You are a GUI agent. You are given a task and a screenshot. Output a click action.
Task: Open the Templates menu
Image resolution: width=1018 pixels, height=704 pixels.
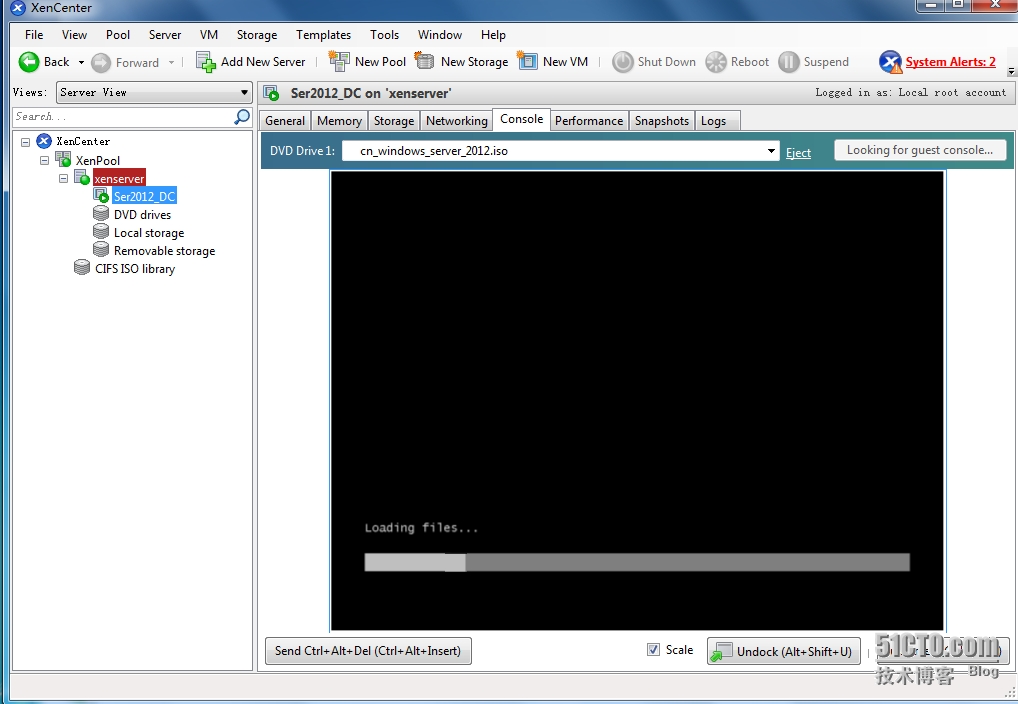pos(323,34)
